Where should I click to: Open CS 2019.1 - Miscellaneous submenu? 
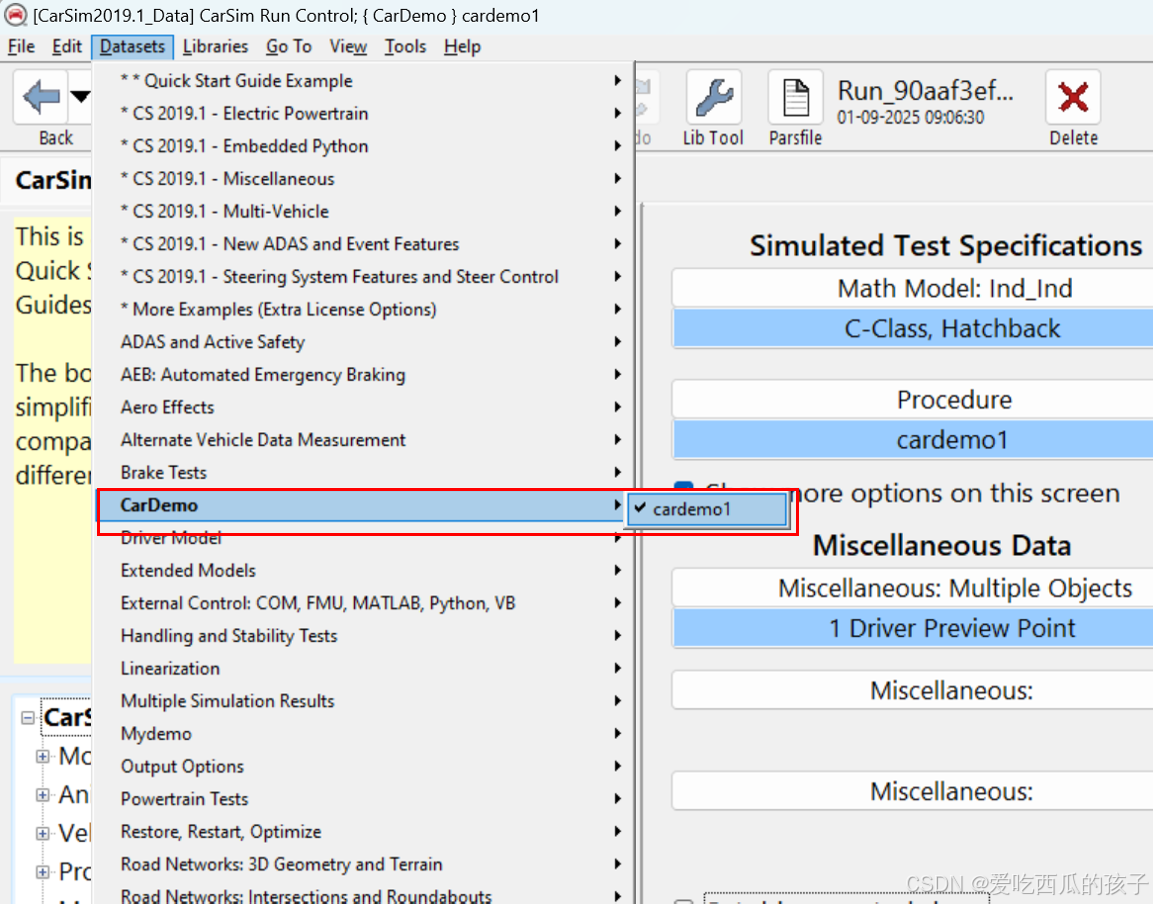click(x=362, y=179)
